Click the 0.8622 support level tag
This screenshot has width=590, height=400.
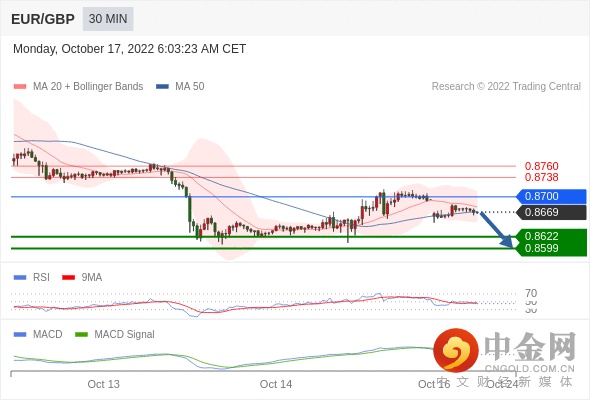(x=551, y=236)
